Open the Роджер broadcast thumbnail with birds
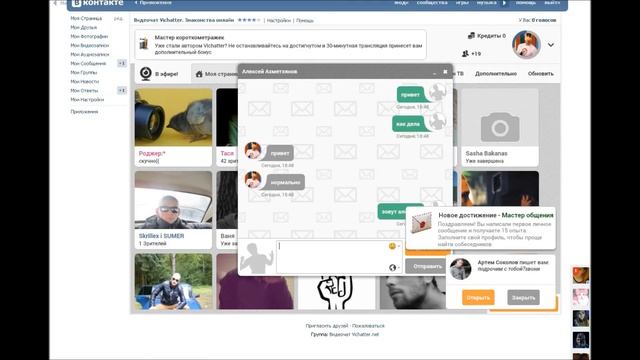Screen dimensions: 640x360 [x=173, y=118]
